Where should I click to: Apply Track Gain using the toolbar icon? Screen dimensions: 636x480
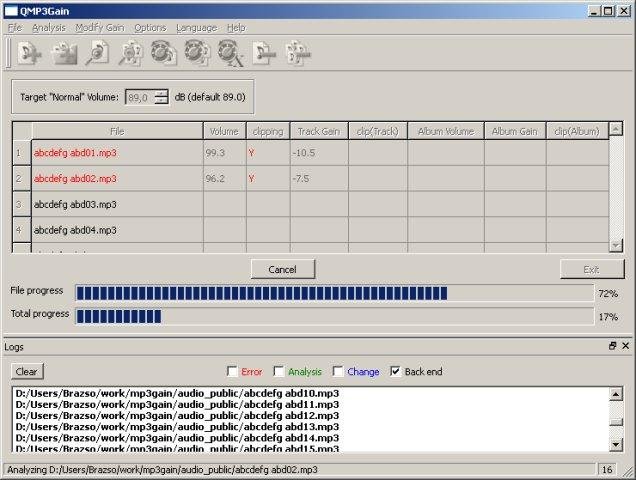click(x=163, y=53)
